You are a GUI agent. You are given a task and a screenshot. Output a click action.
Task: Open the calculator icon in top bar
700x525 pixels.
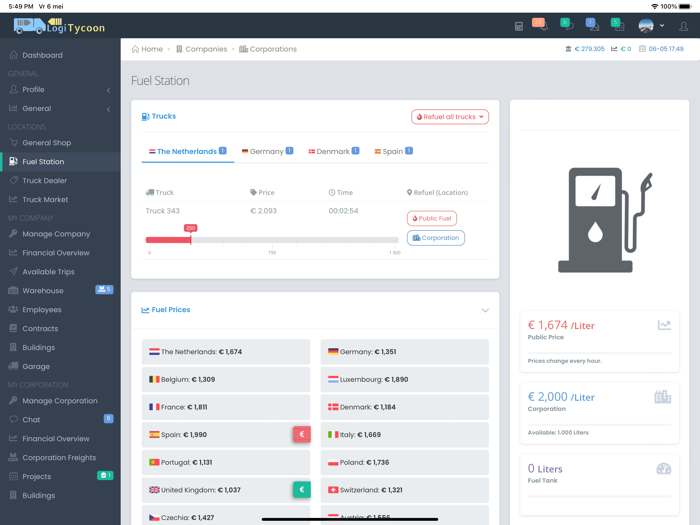pyautogui.click(x=518, y=26)
